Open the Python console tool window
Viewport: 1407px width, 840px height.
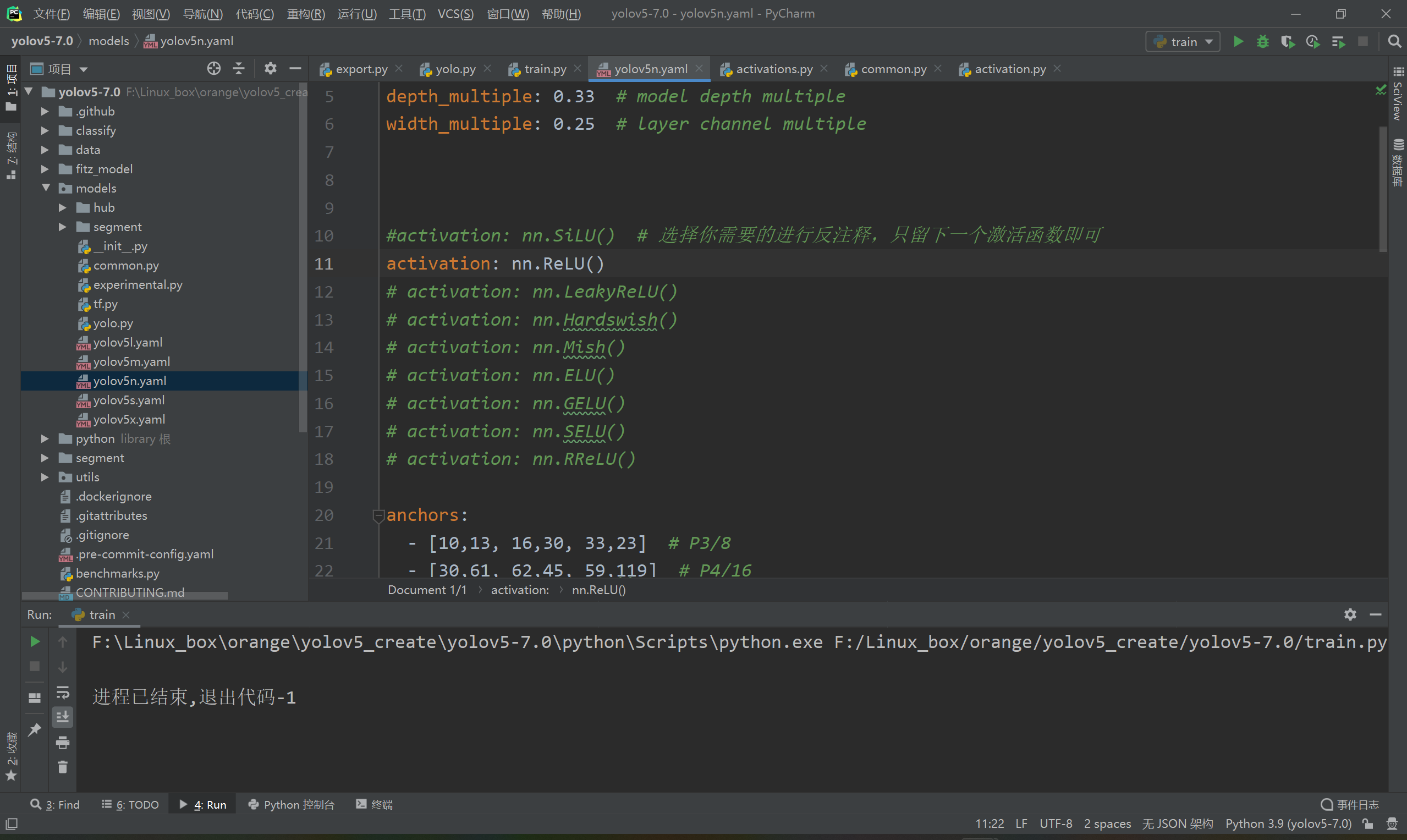coord(292,804)
